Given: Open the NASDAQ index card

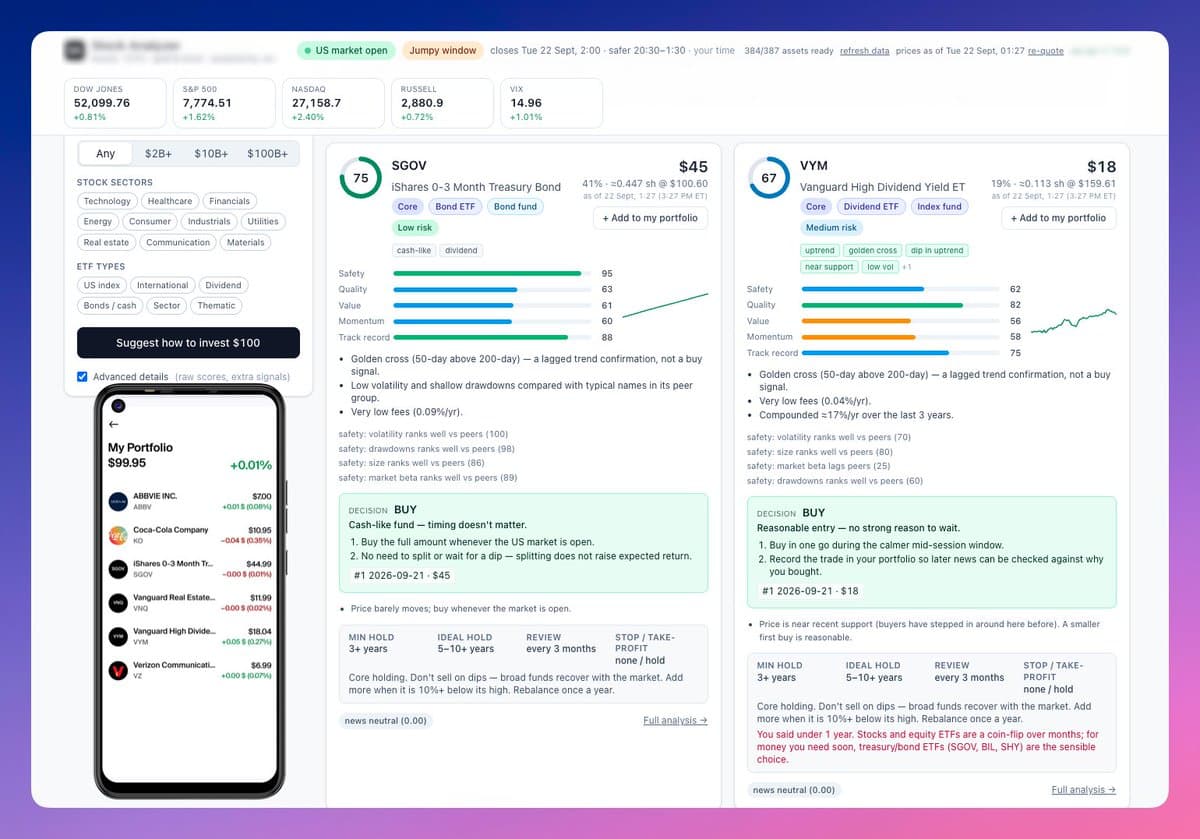Looking at the screenshot, I should (334, 103).
